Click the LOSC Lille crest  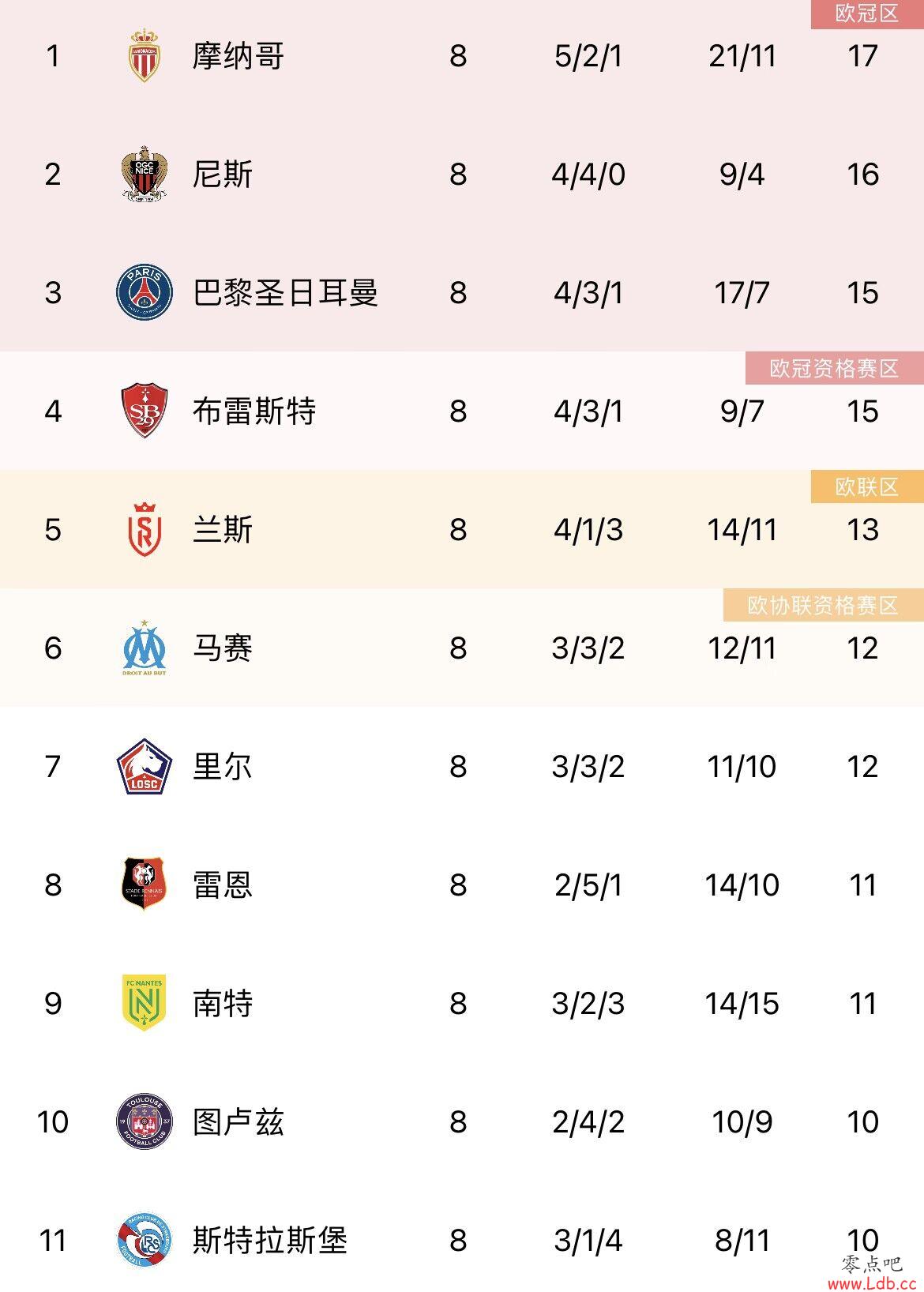tap(145, 766)
